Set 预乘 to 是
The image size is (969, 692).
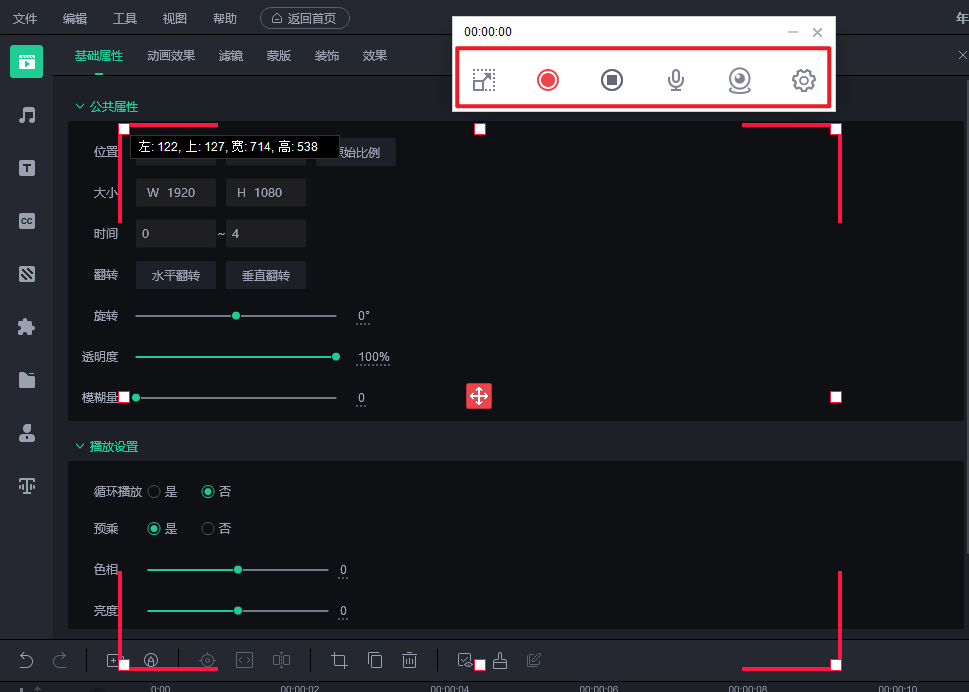tap(154, 528)
